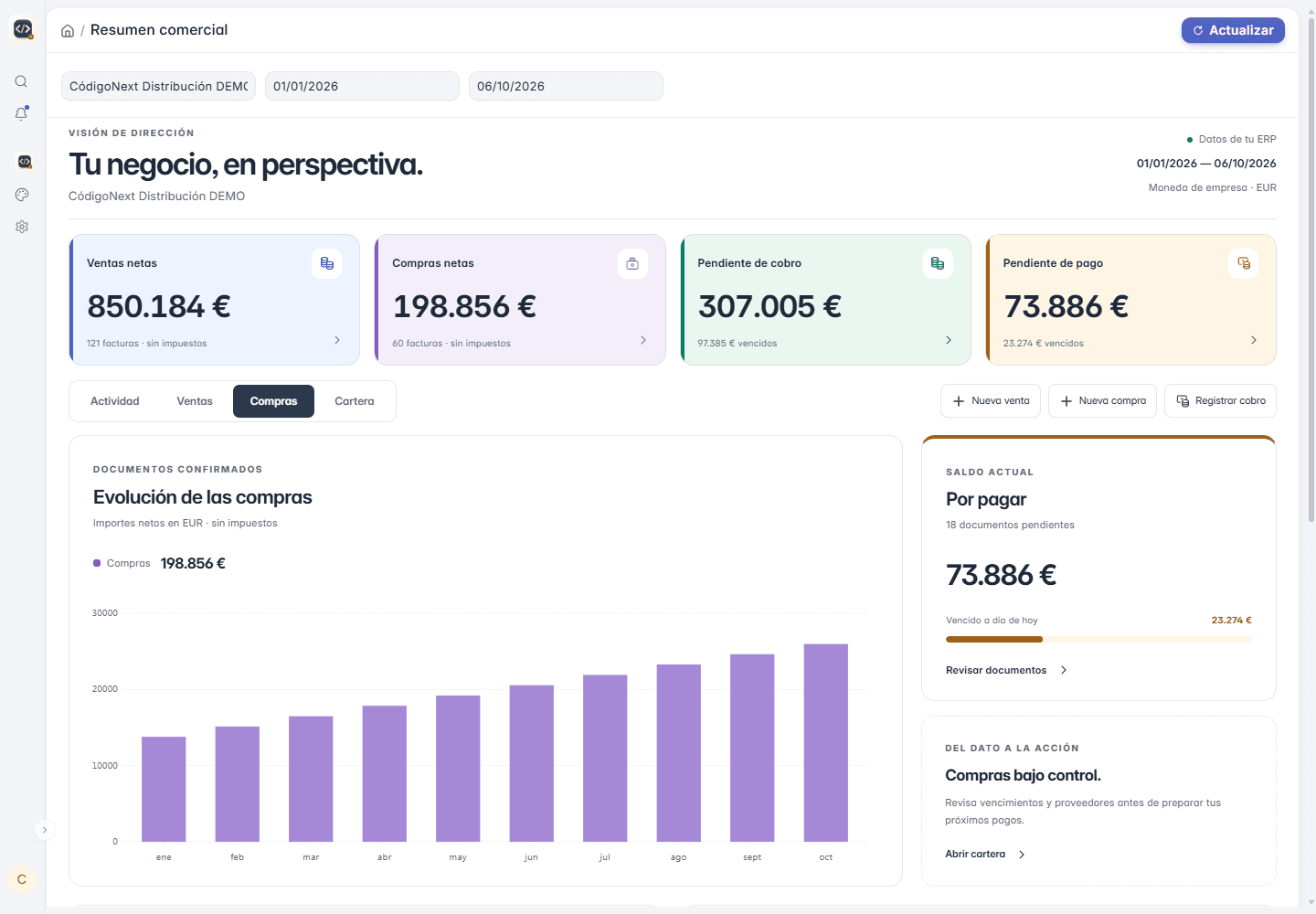Open settings gear in sidebar
The image size is (1316, 914).
click(22, 227)
